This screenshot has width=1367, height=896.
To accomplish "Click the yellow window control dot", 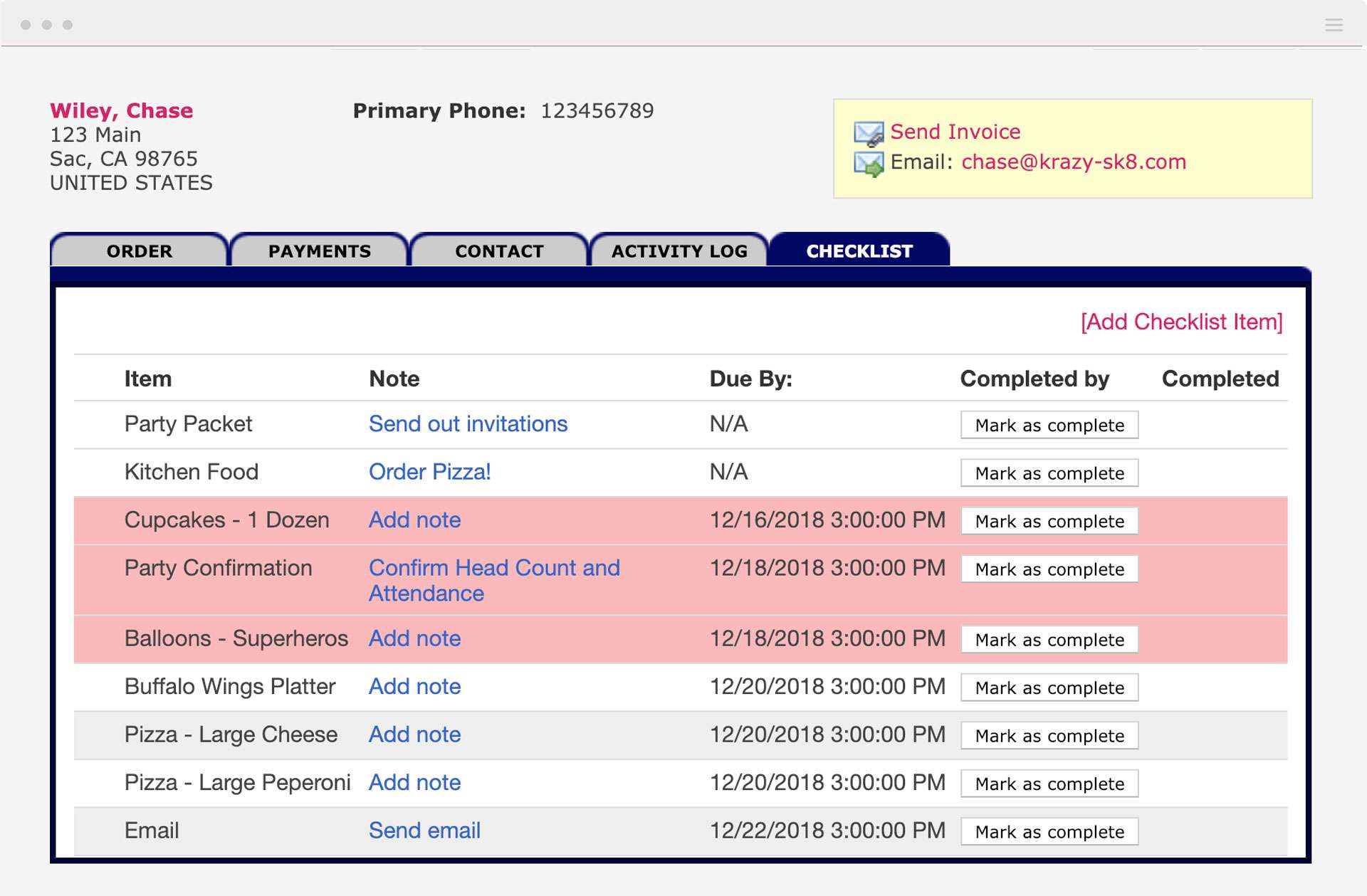I will pos(48,23).
